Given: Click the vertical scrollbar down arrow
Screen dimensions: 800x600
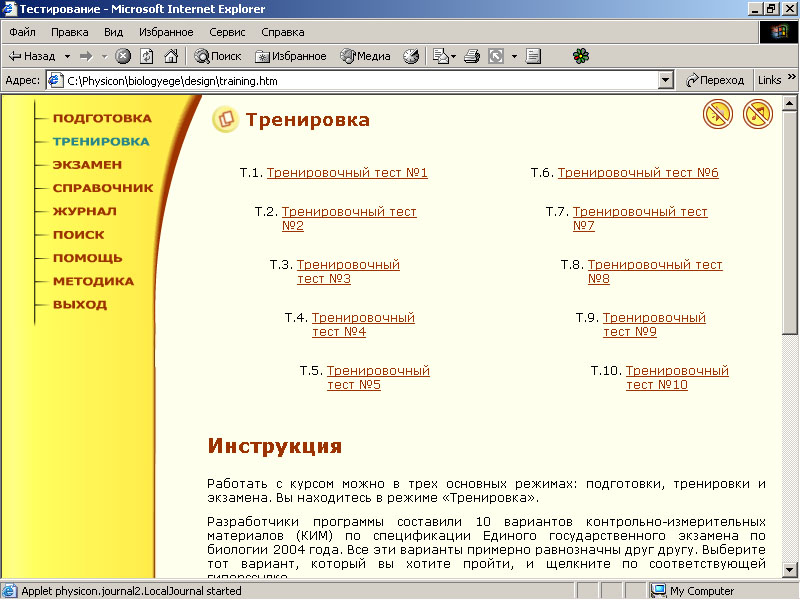Looking at the screenshot, I should coord(789,574).
